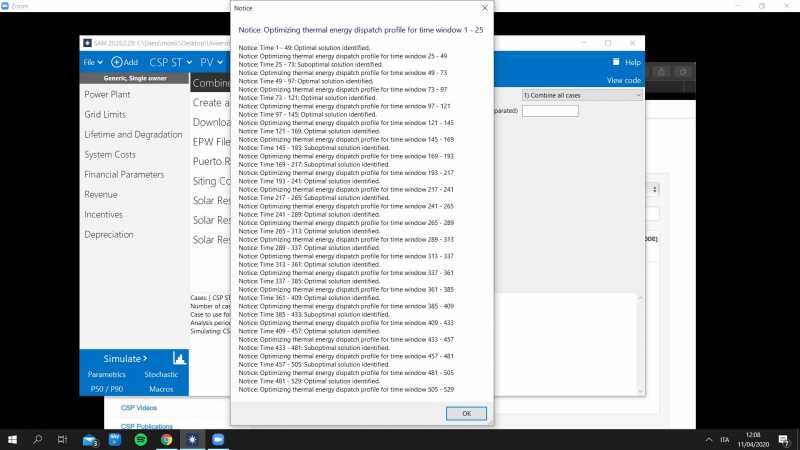The width and height of the screenshot is (800, 450).
Task: Click the View code link
Action: tap(623, 80)
